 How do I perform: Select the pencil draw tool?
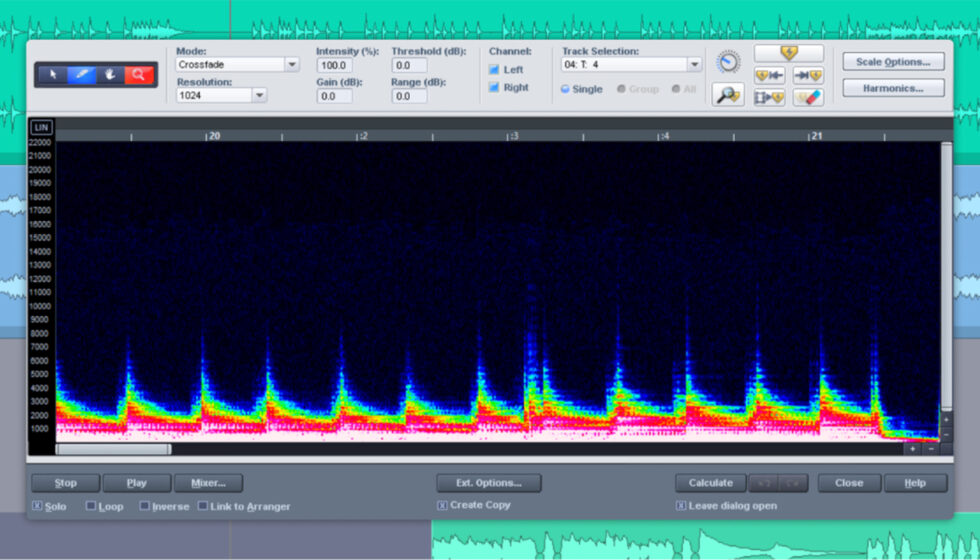coord(82,75)
